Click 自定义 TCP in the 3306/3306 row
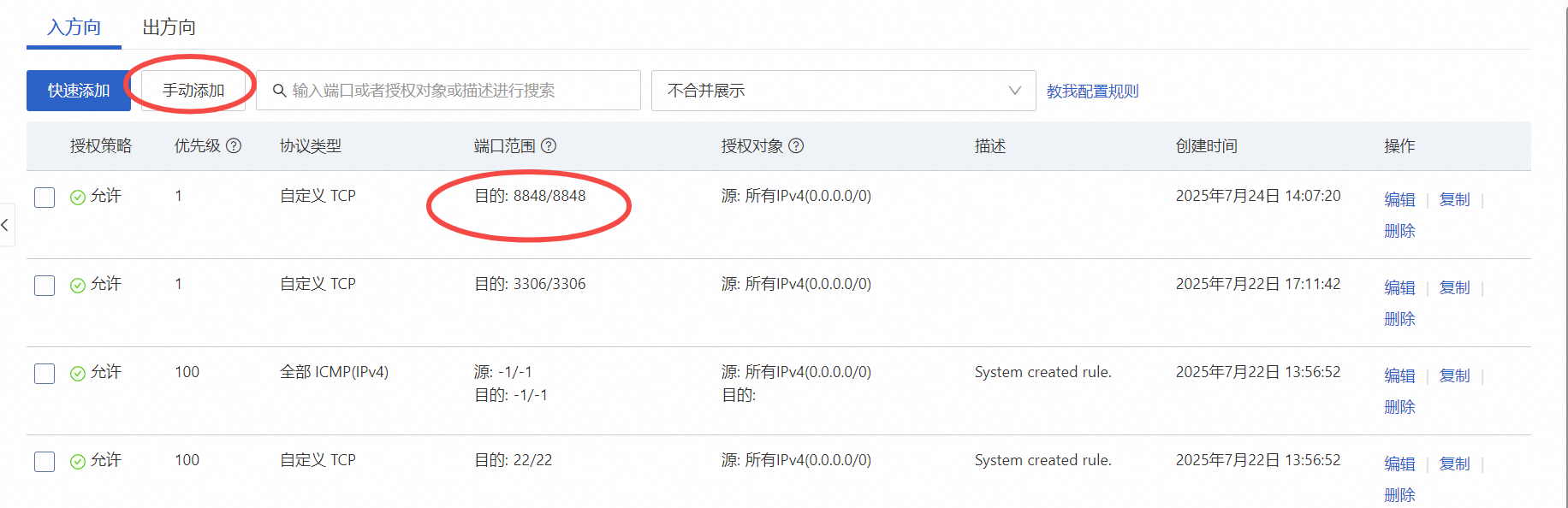This screenshot has height=508, width=1568. click(x=318, y=284)
